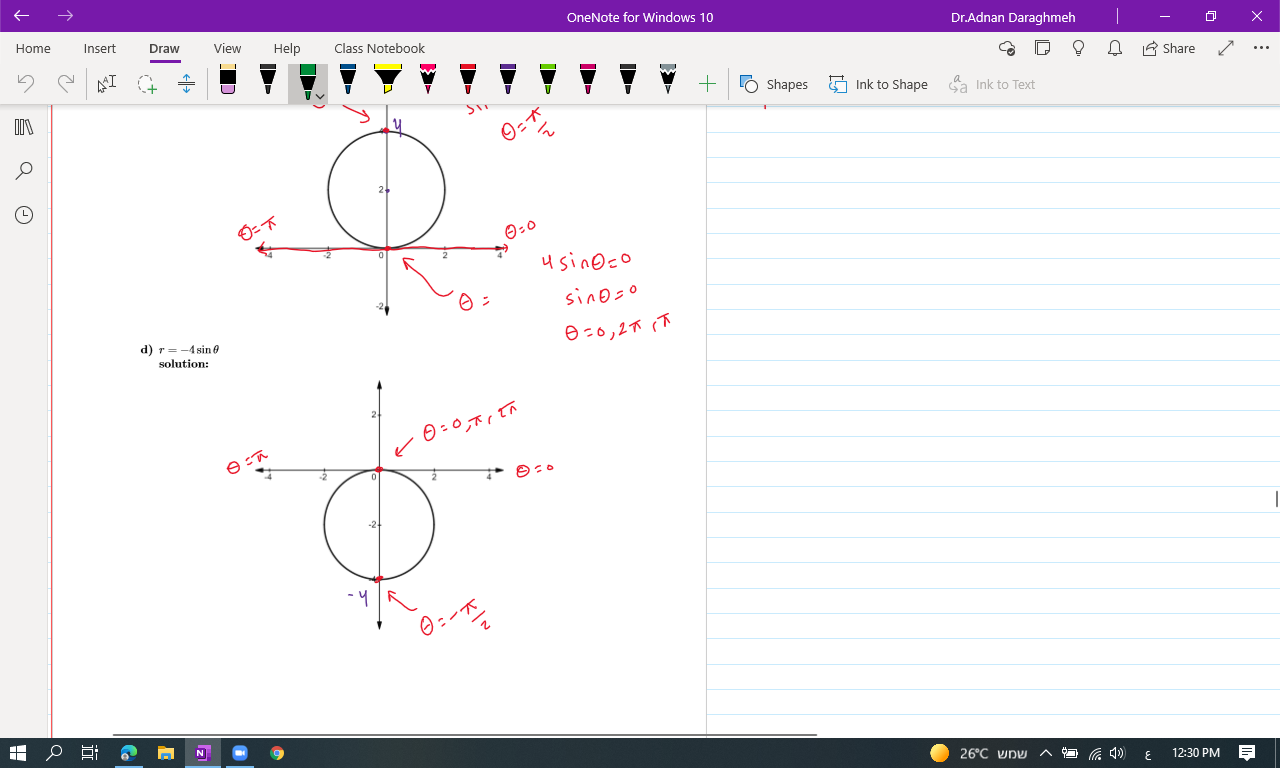Show hidden system tray icons
This screenshot has width=1280, height=768.
[1046, 753]
